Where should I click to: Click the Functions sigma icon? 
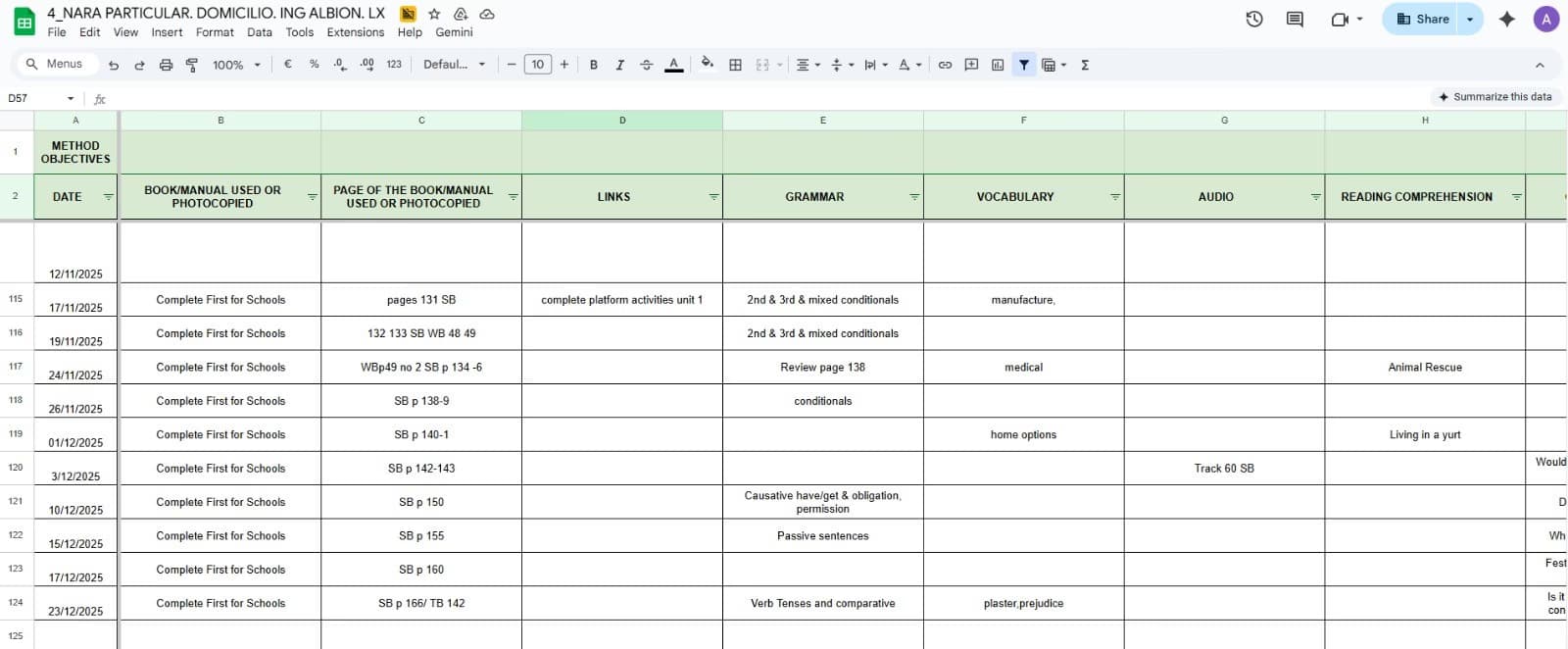tap(1085, 65)
